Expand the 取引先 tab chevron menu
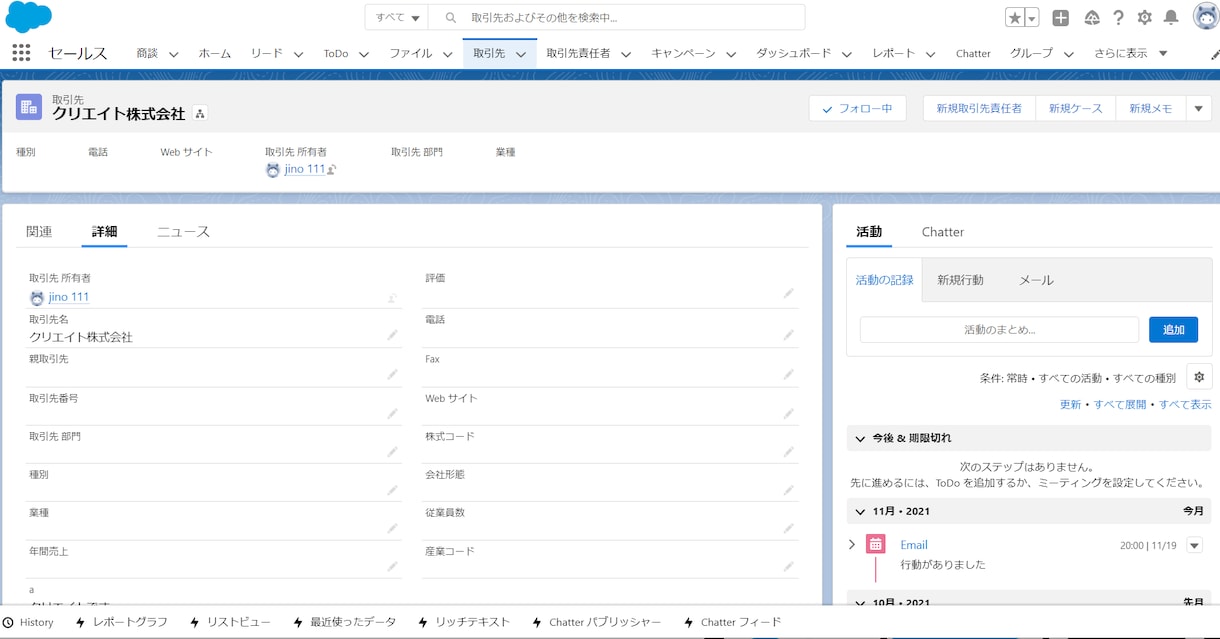 point(521,54)
